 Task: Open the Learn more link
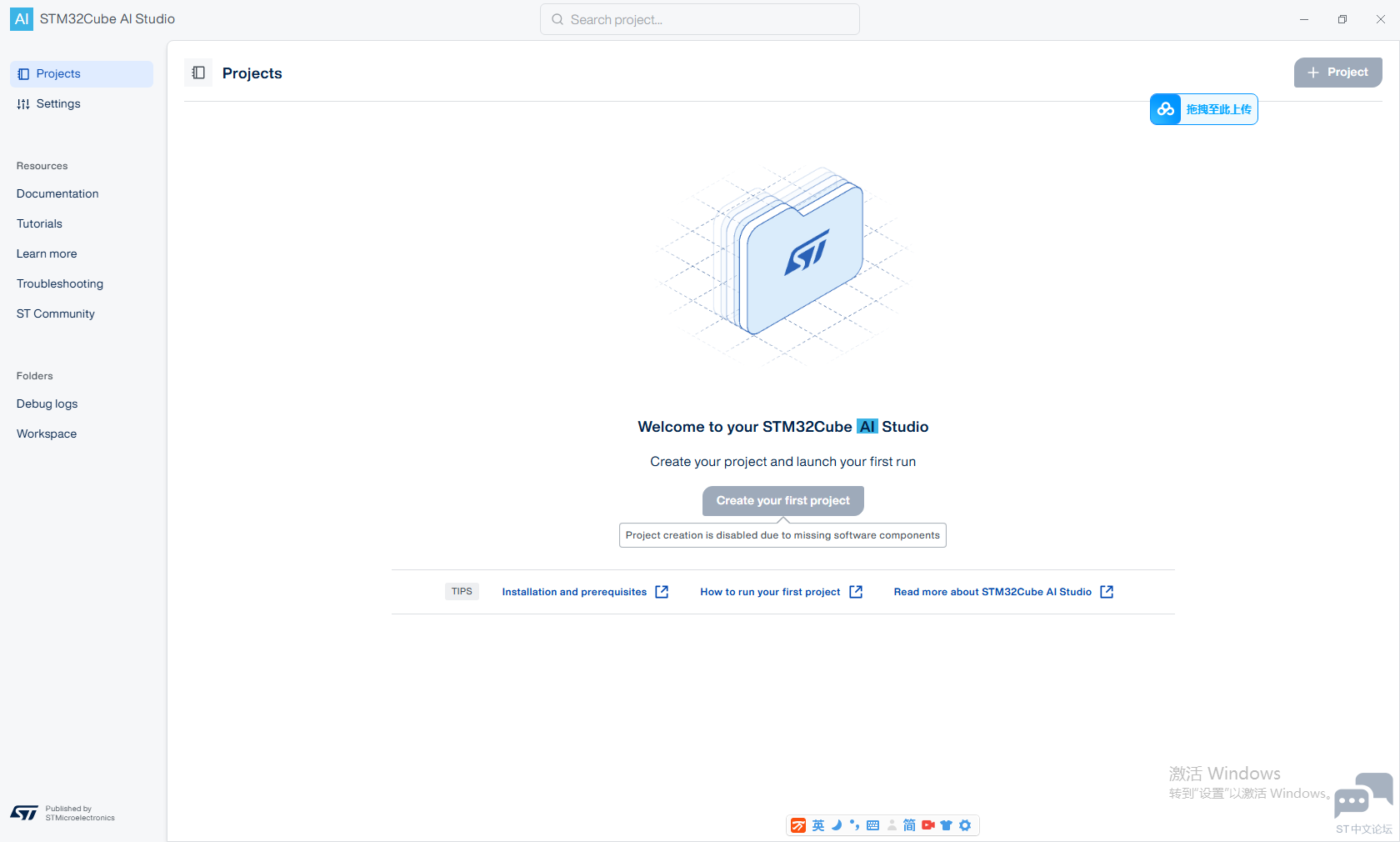[x=47, y=253]
